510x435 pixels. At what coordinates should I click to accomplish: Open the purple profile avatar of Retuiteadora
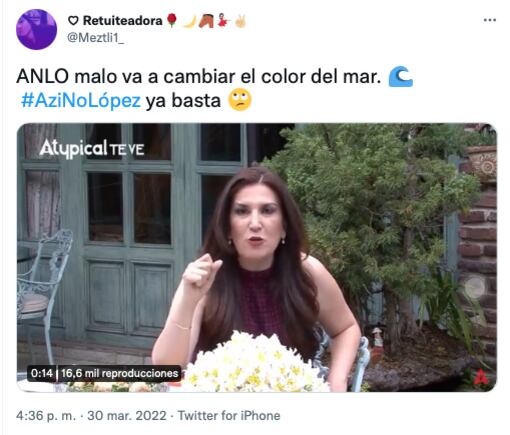click(x=36, y=29)
